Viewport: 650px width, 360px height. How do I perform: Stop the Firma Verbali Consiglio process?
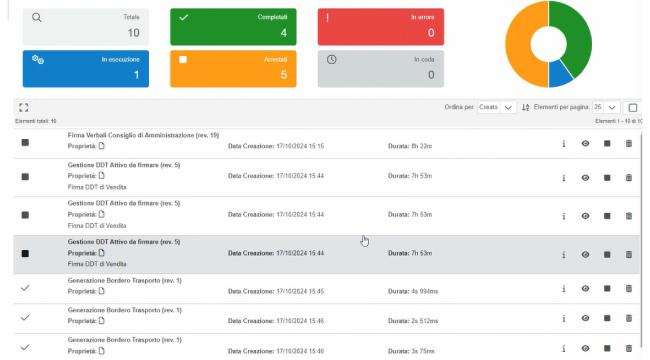[x=607, y=144]
